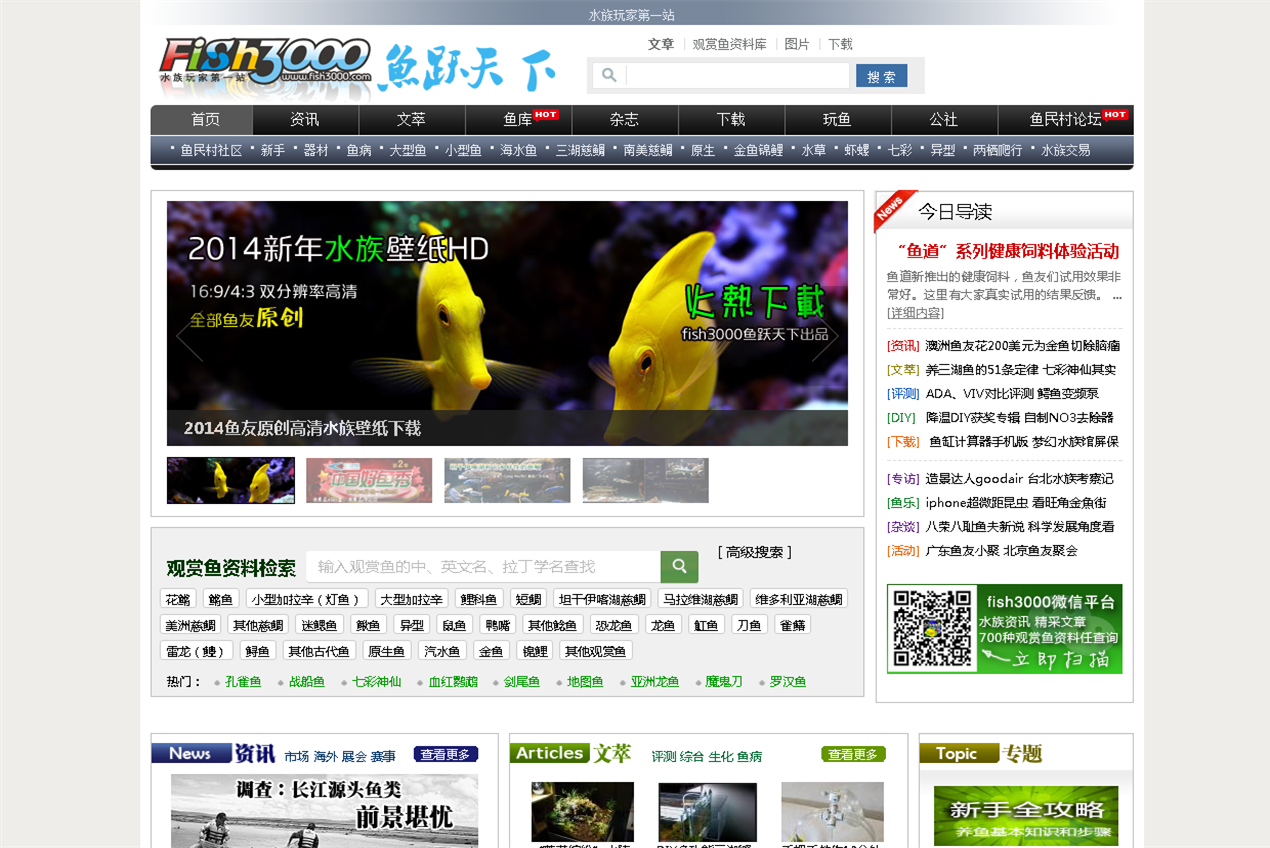Click the magnifier icon in top search box
The image size is (1270, 848).
[608, 75]
